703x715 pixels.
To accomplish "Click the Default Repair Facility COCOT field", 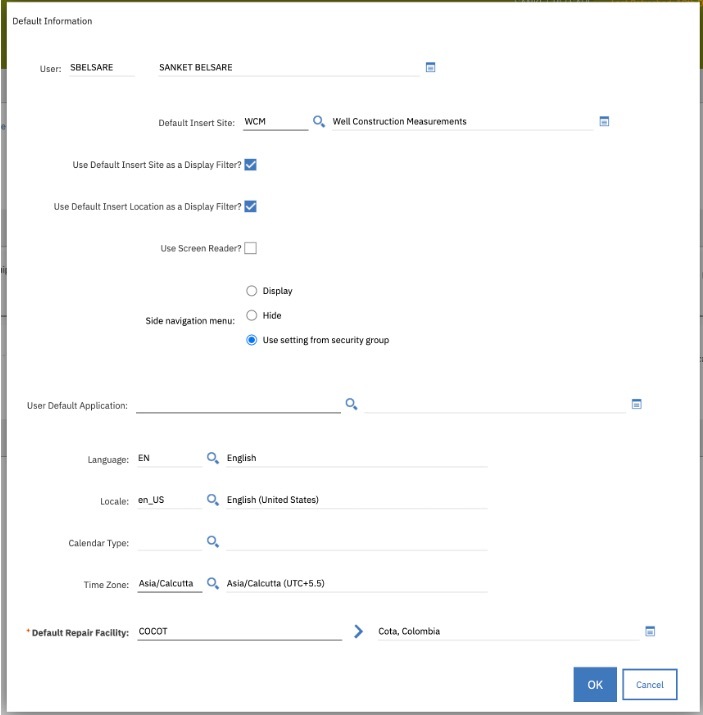I will point(238,632).
